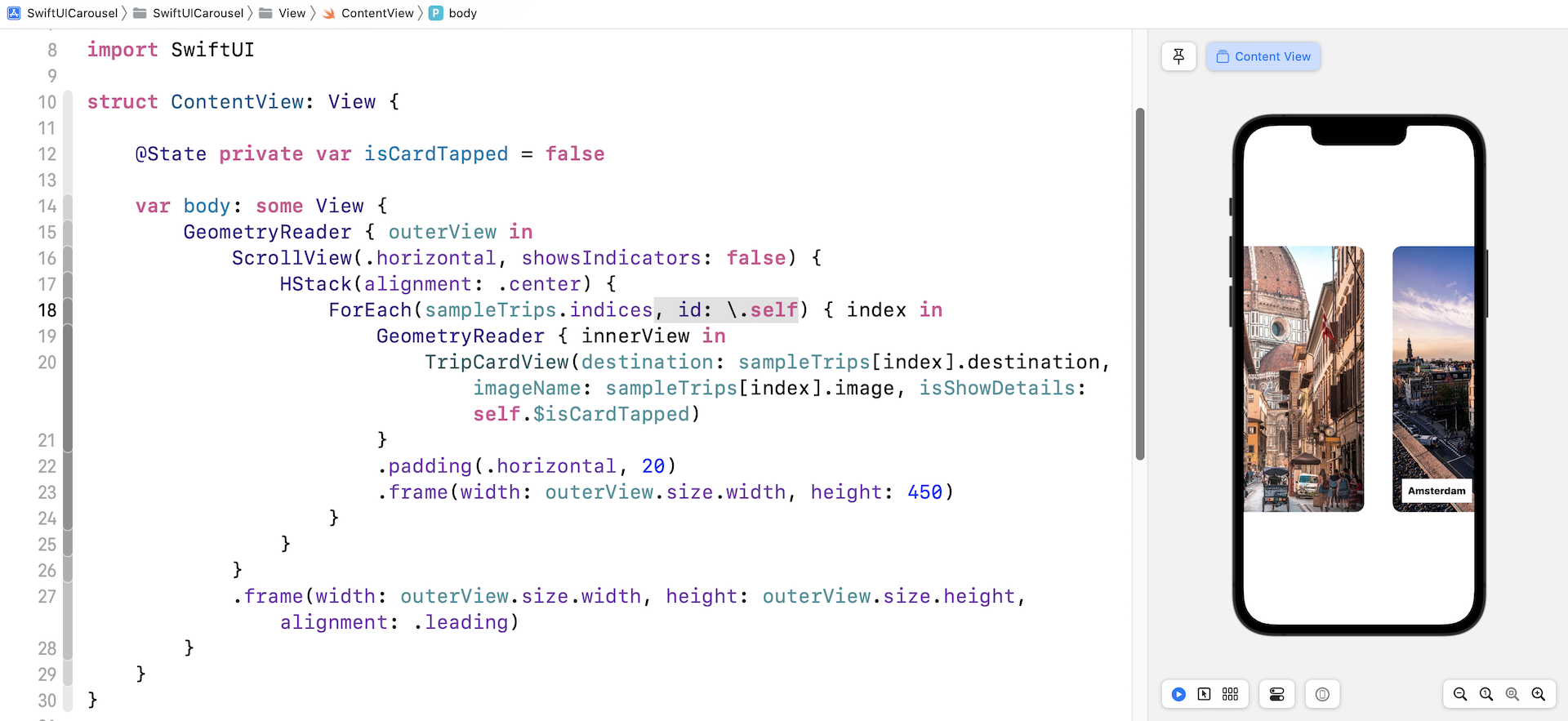Click line number 12 in the gutter
This screenshot has width=1568, height=721.
[x=47, y=154]
